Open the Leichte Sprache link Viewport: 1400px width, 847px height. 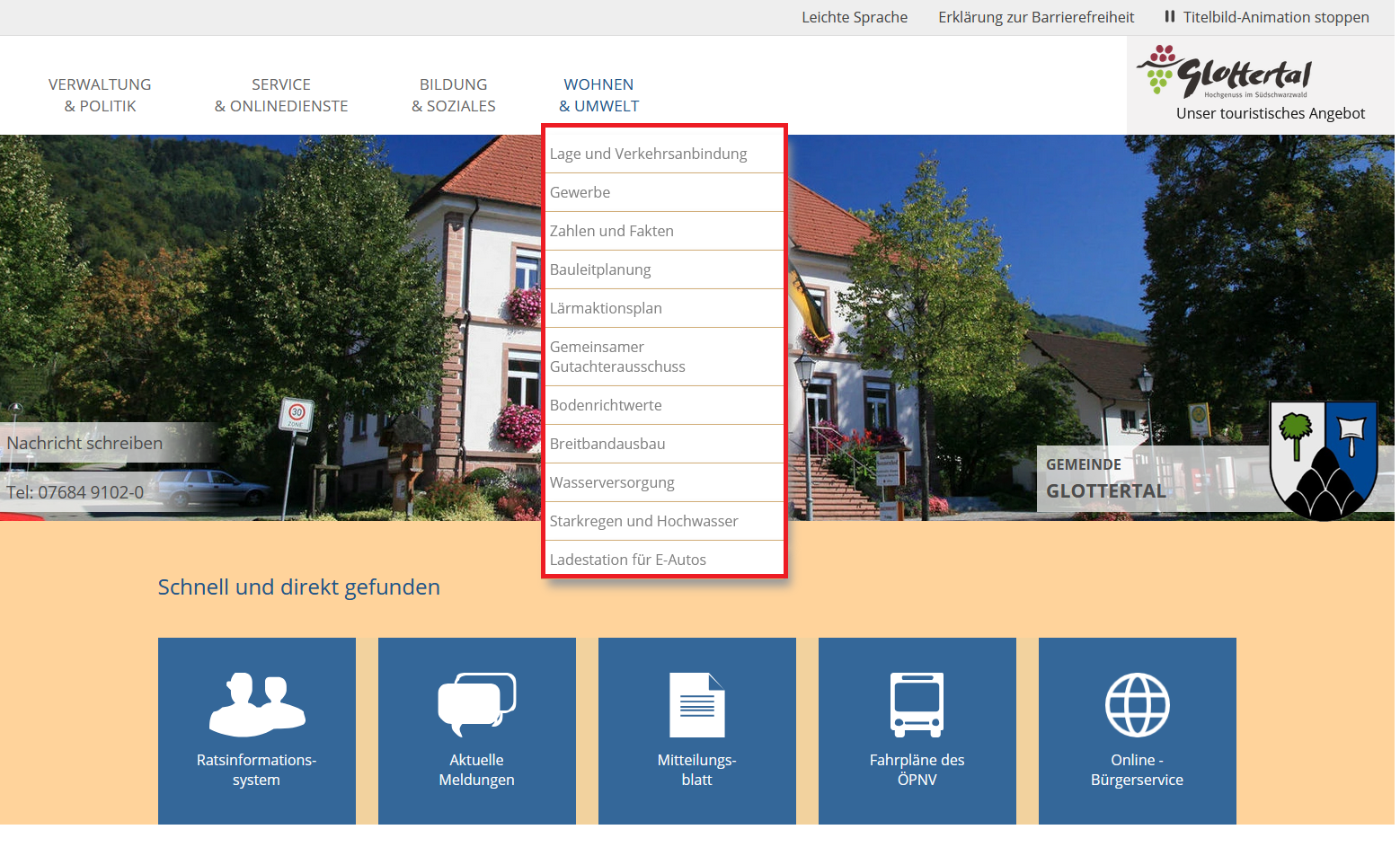854,17
